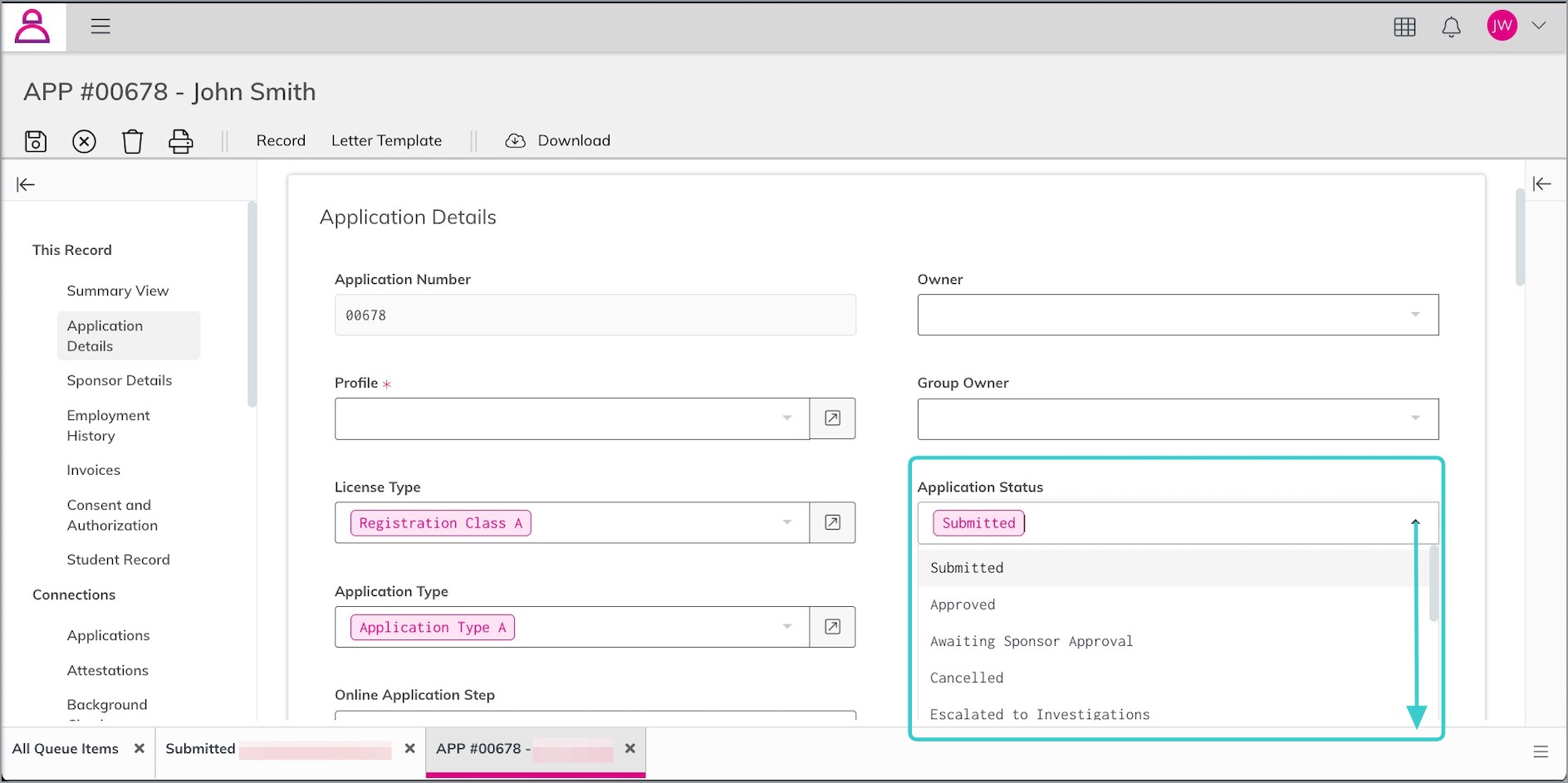Click the status list scrollbar
The width and height of the screenshot is (1568, 783).
[1433, 584]
